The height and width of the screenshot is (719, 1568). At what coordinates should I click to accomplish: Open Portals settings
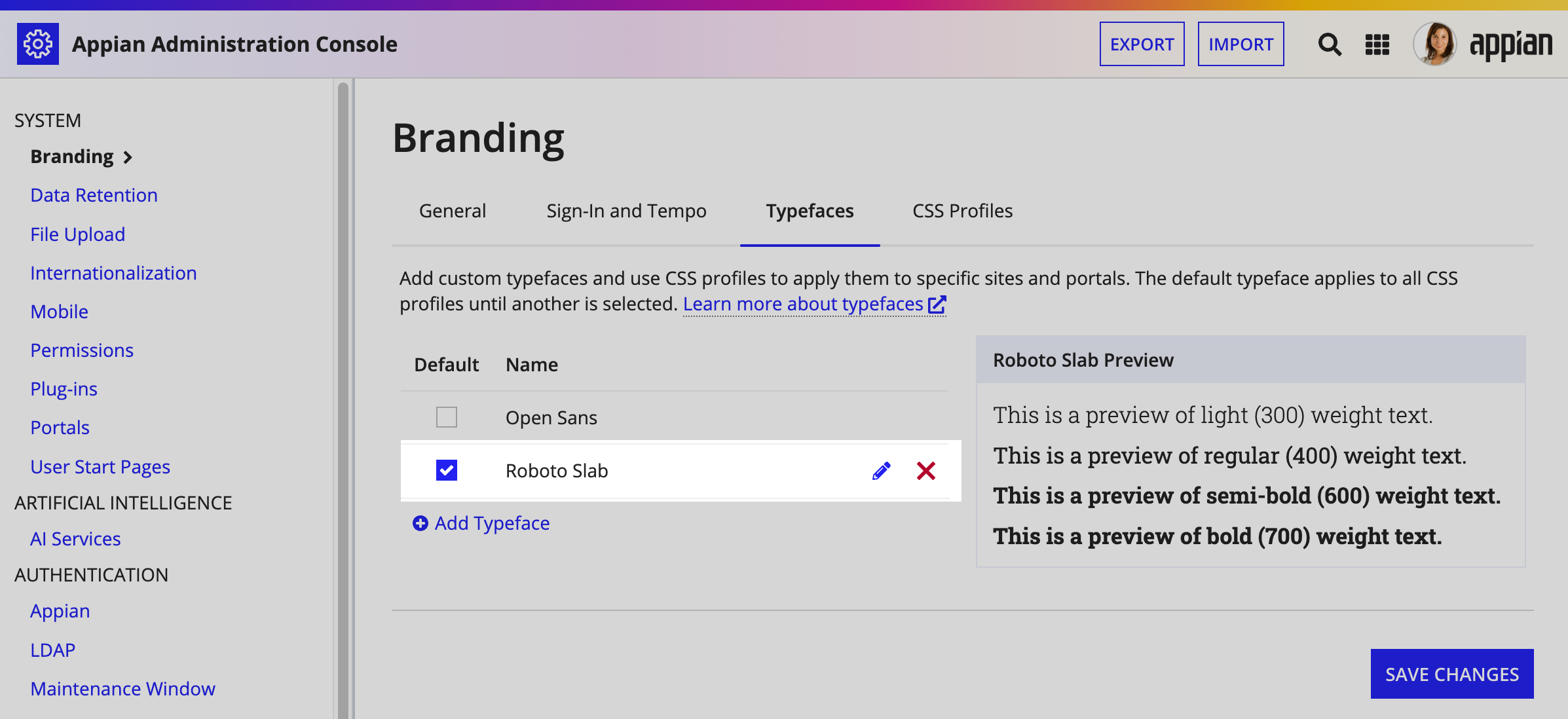coord(60,428)
